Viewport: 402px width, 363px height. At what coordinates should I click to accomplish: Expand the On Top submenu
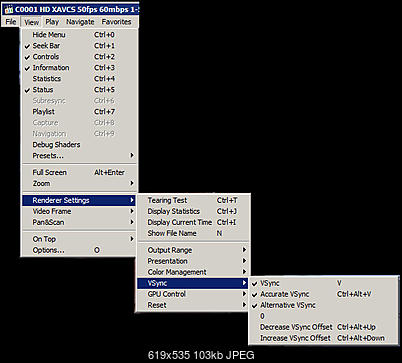point(79,239)
